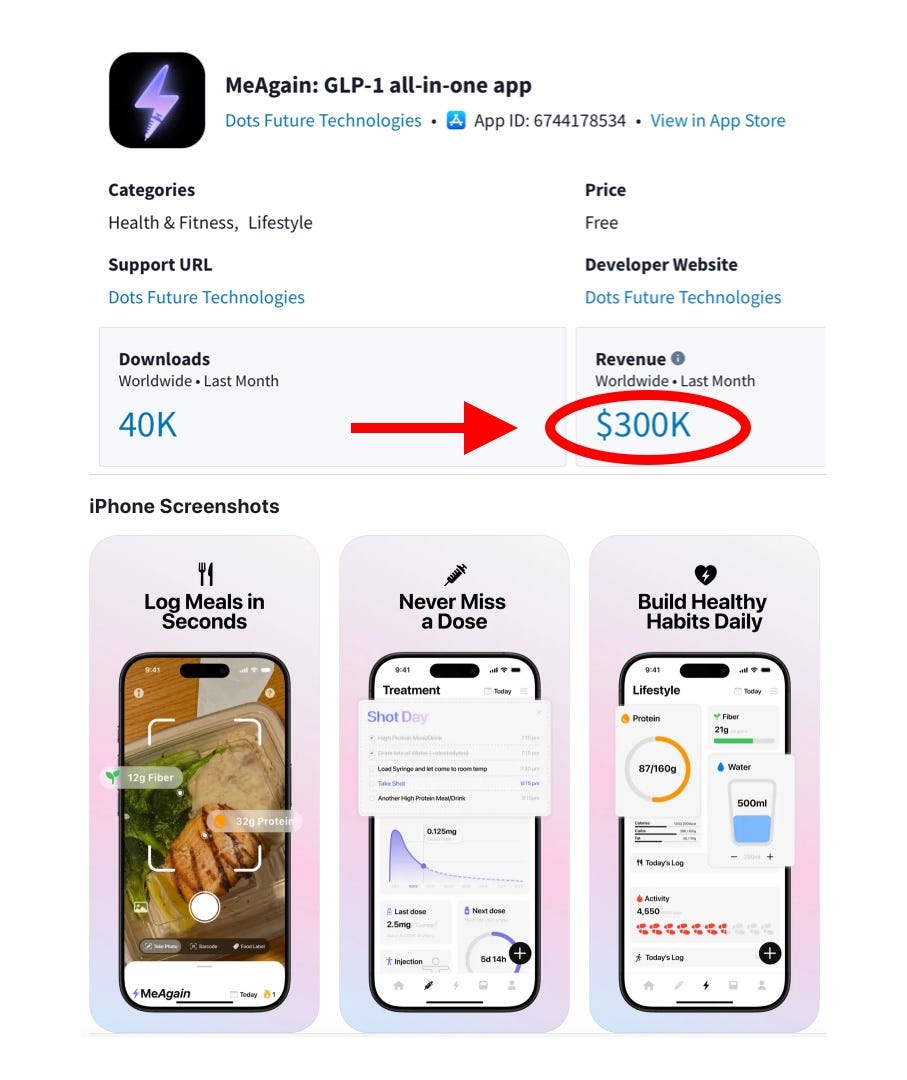Click the water plus stepper in Lifestyle screenshot
Screen dimensions: 907x1080
click(x=770, y=856)
